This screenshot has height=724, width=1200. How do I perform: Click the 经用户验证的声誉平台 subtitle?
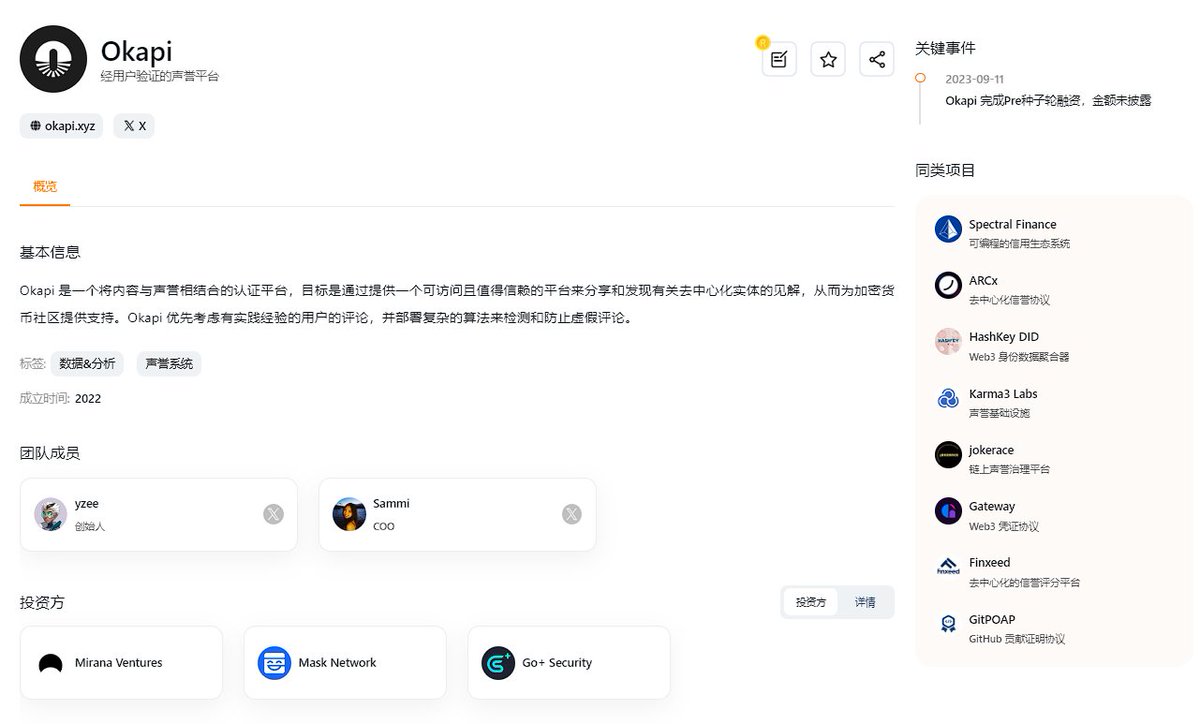[160, 76]
